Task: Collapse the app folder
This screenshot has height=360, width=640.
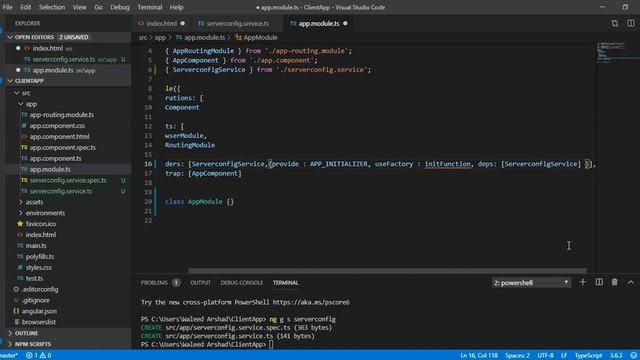Action: [x=31, y=104]
